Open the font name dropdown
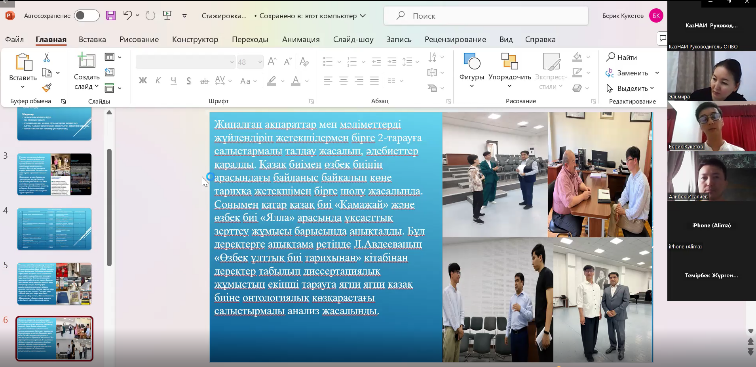 tap(186, 62)
